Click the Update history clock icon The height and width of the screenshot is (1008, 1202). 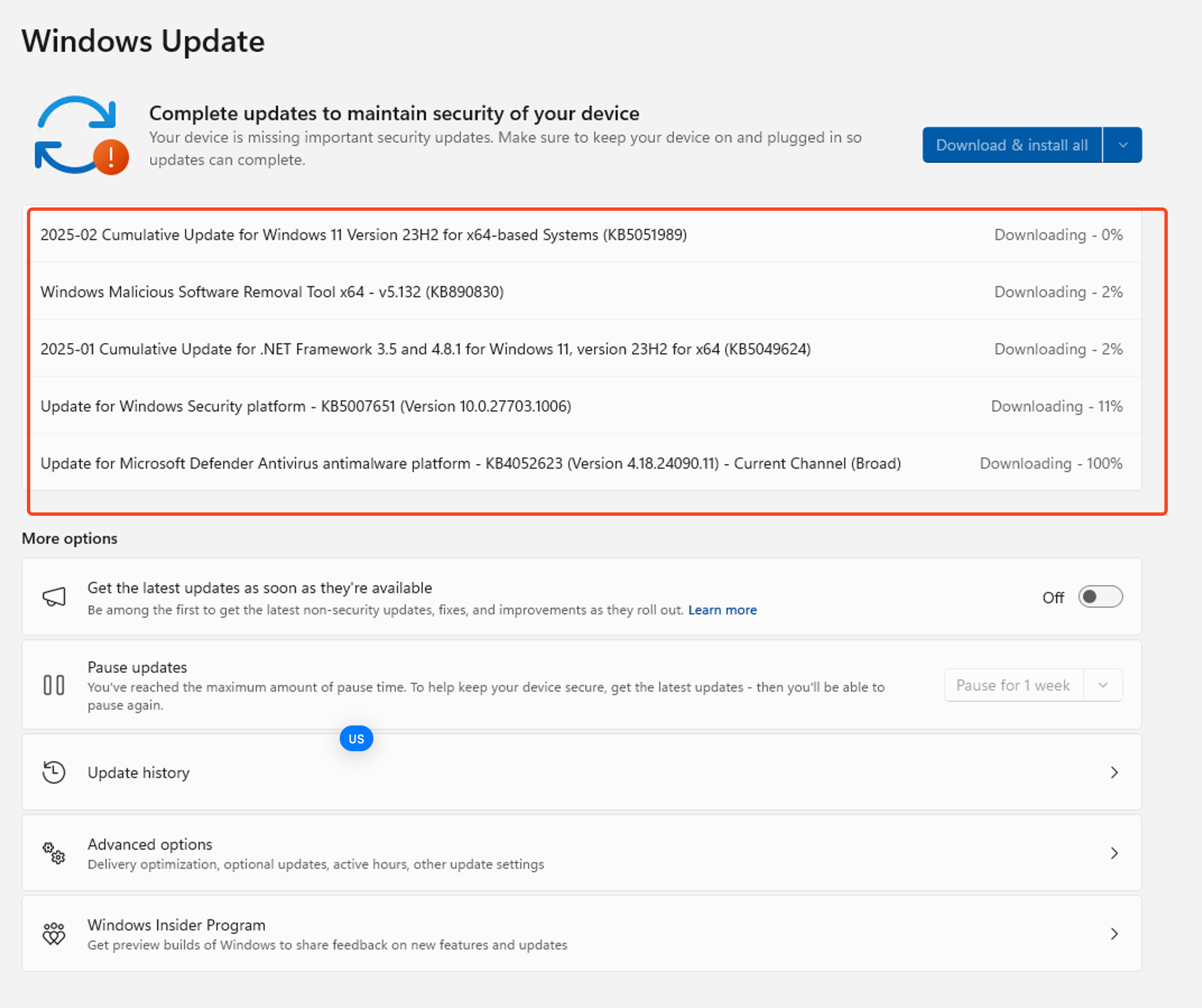click(54, 772)
